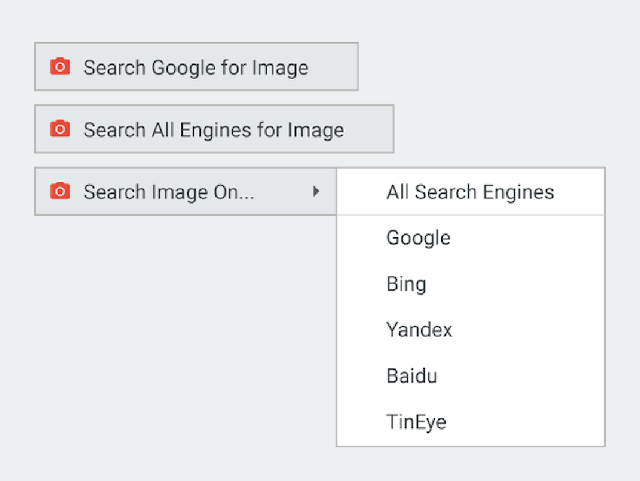
Task: Choose Google from the engine submenu
Action: pos(471,238)
